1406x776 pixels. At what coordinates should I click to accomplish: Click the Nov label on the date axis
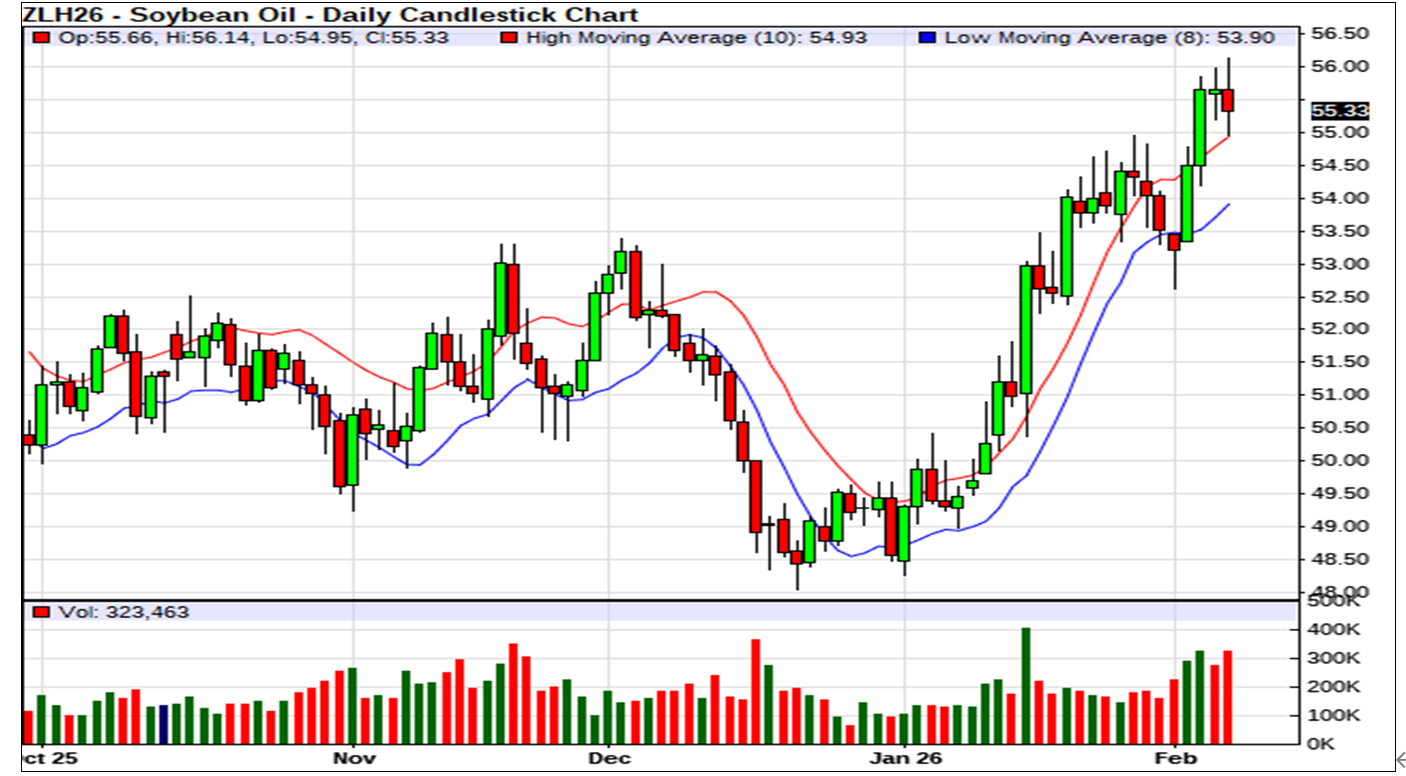(x=353, y=758)
